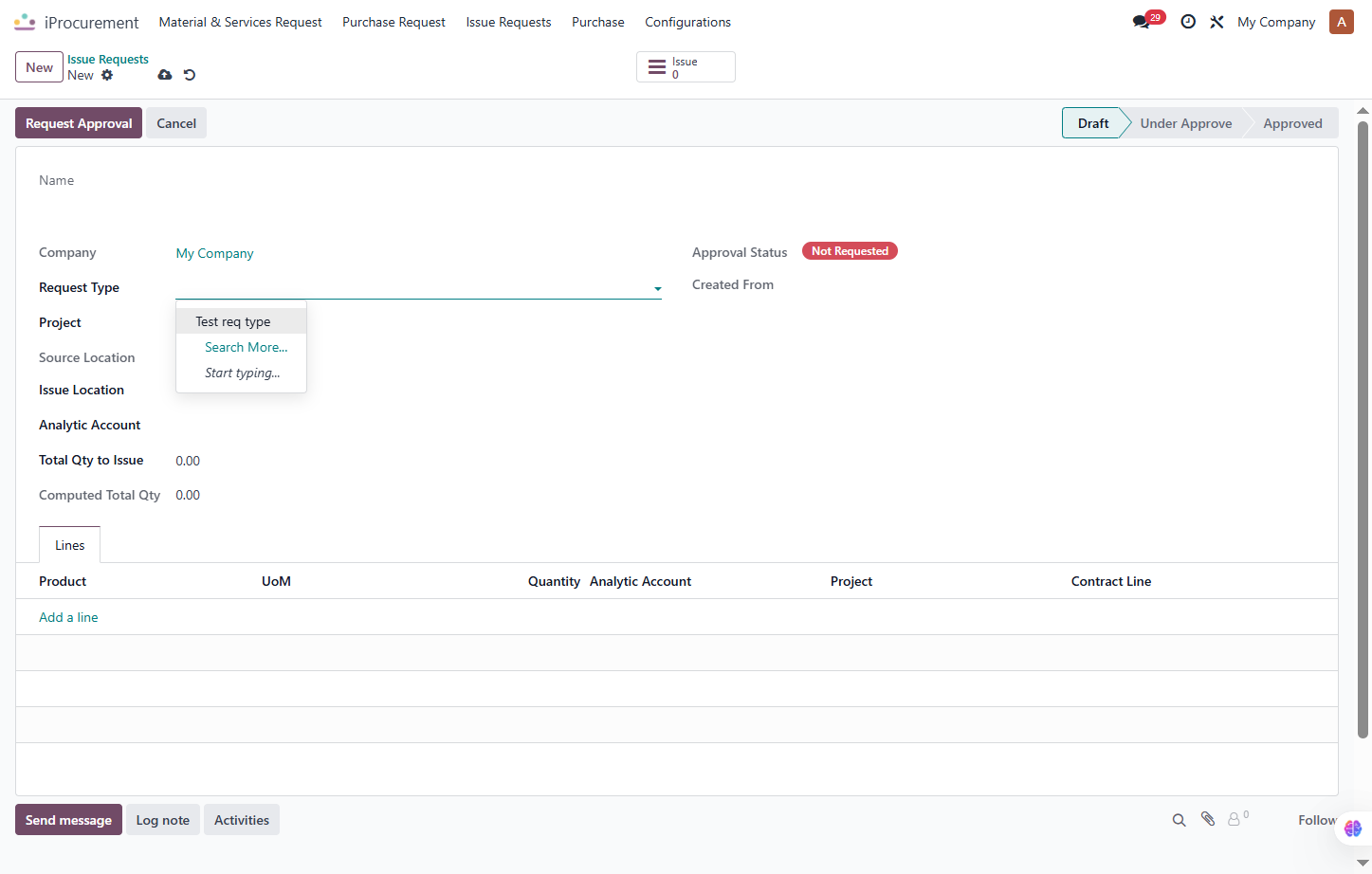
Task: Search messages using the magnifier icon
Action: [1179, 820]
